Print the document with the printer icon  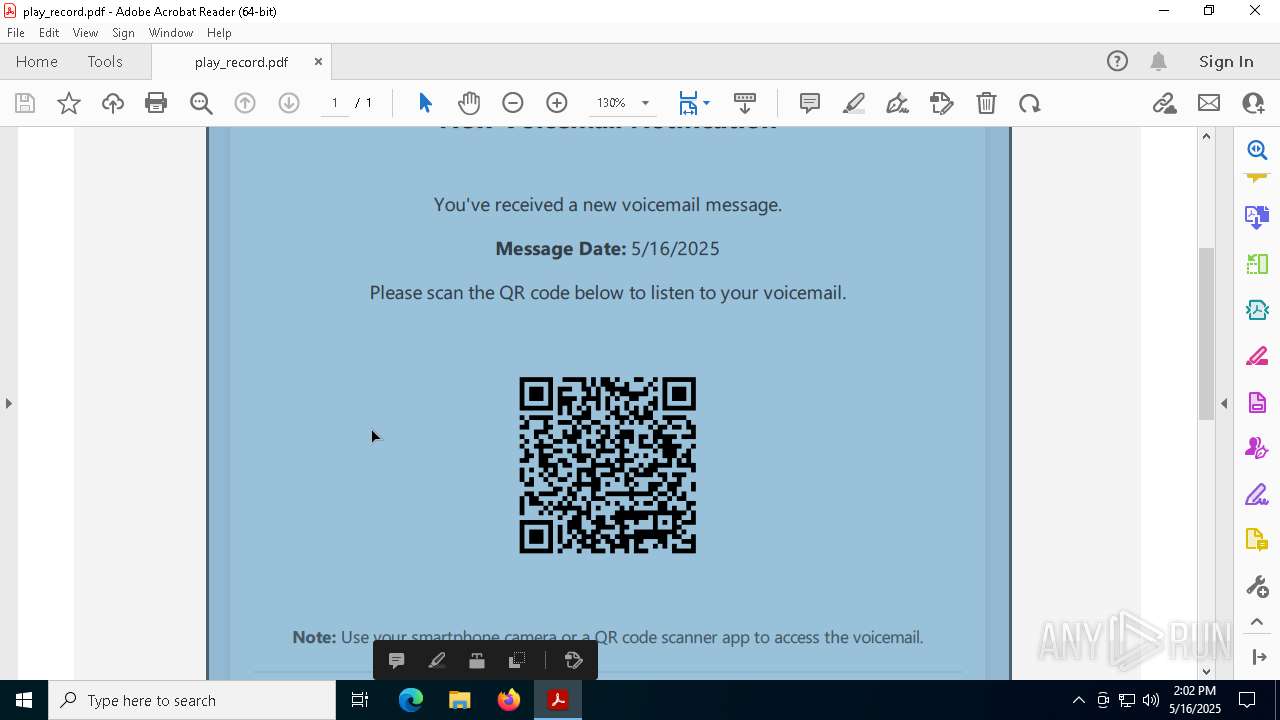(156, 103)
